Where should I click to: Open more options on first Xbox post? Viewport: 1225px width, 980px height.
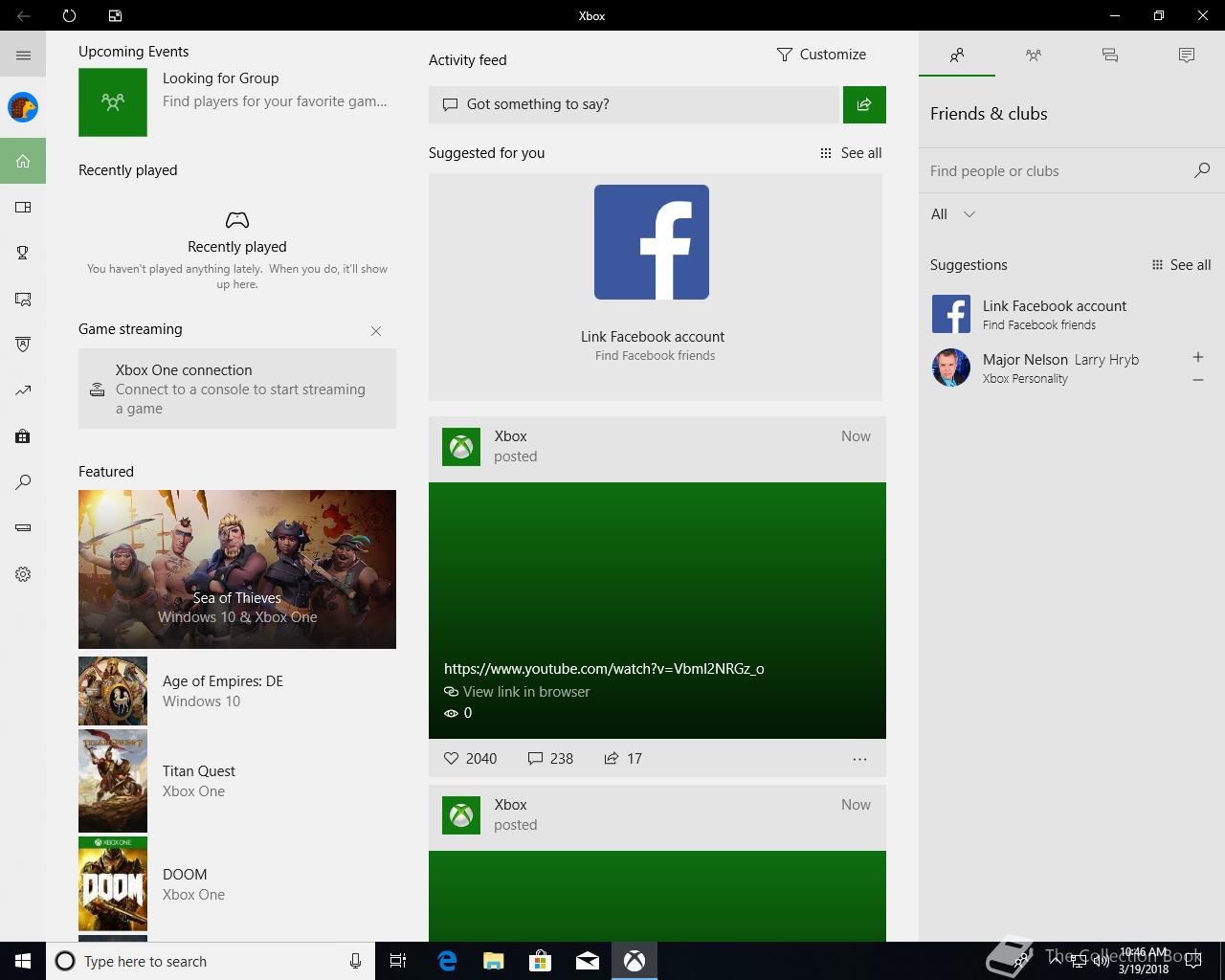pos(859,759)
